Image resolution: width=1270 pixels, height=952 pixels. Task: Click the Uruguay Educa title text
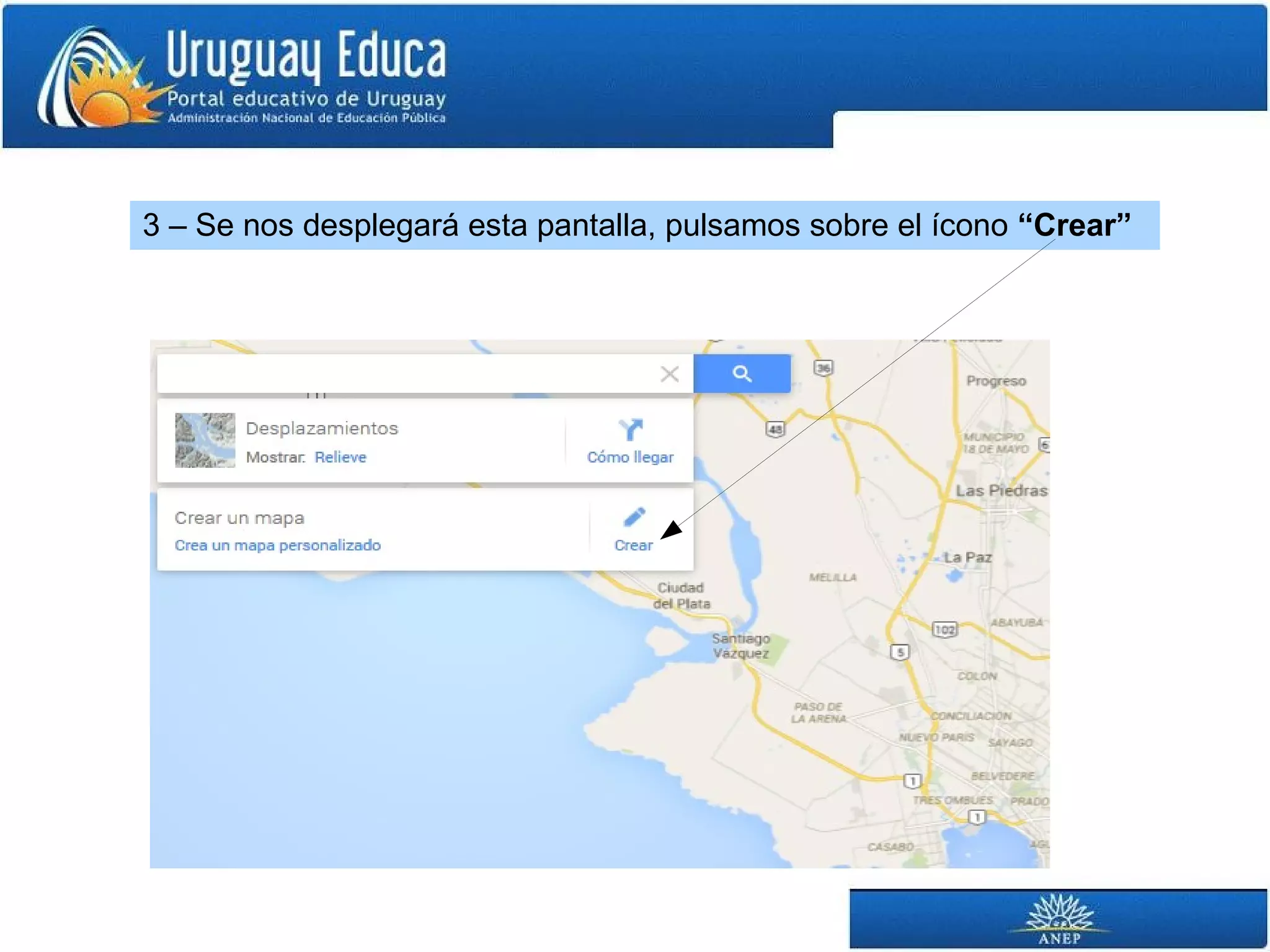[306, 56]
